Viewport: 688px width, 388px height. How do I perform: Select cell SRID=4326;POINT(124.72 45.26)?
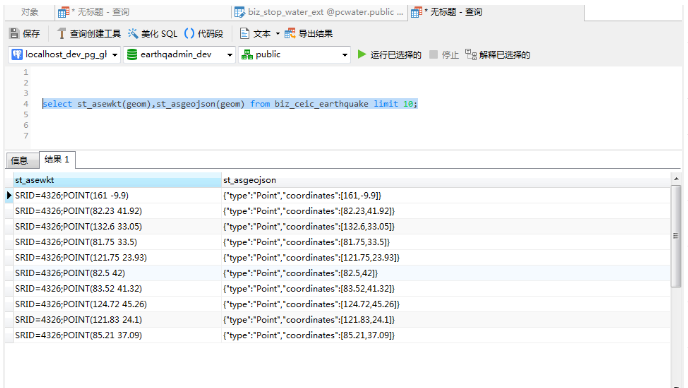(118, 304)
